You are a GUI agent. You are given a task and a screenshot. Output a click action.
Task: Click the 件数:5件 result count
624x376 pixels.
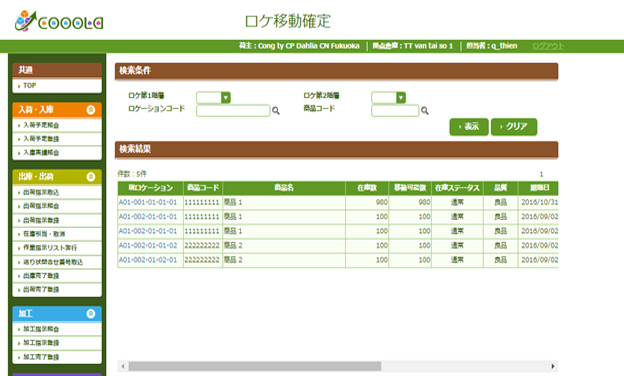pos(132,174)
